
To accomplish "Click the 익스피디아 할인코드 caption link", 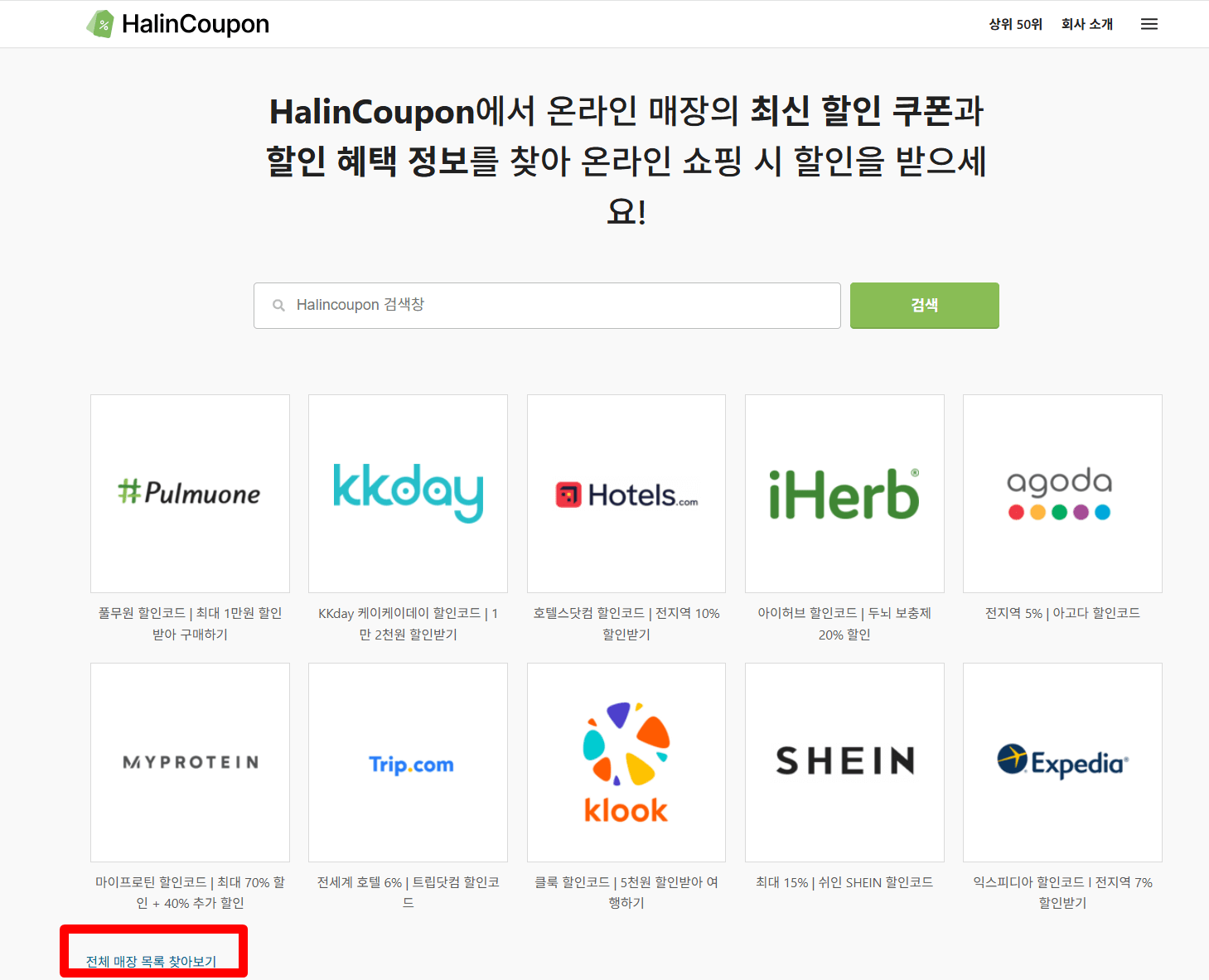I will click(x=1062, y=892).
